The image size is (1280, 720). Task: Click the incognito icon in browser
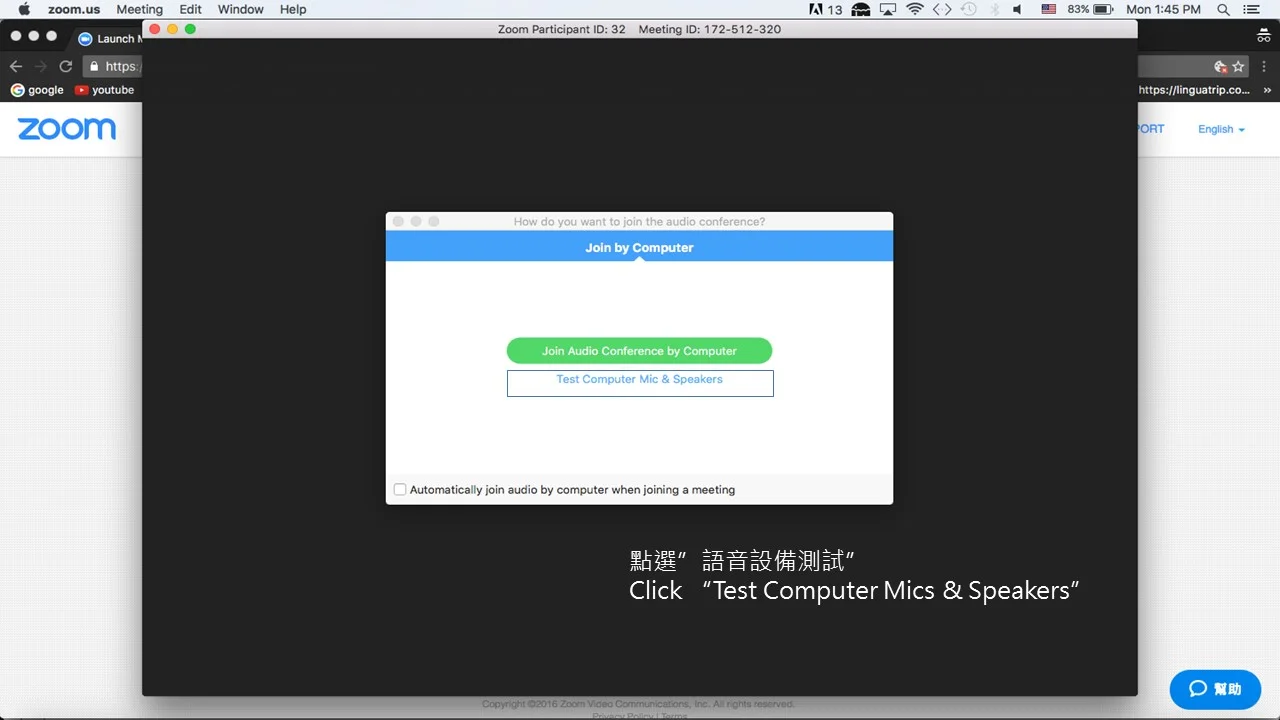pos(1264,37)
